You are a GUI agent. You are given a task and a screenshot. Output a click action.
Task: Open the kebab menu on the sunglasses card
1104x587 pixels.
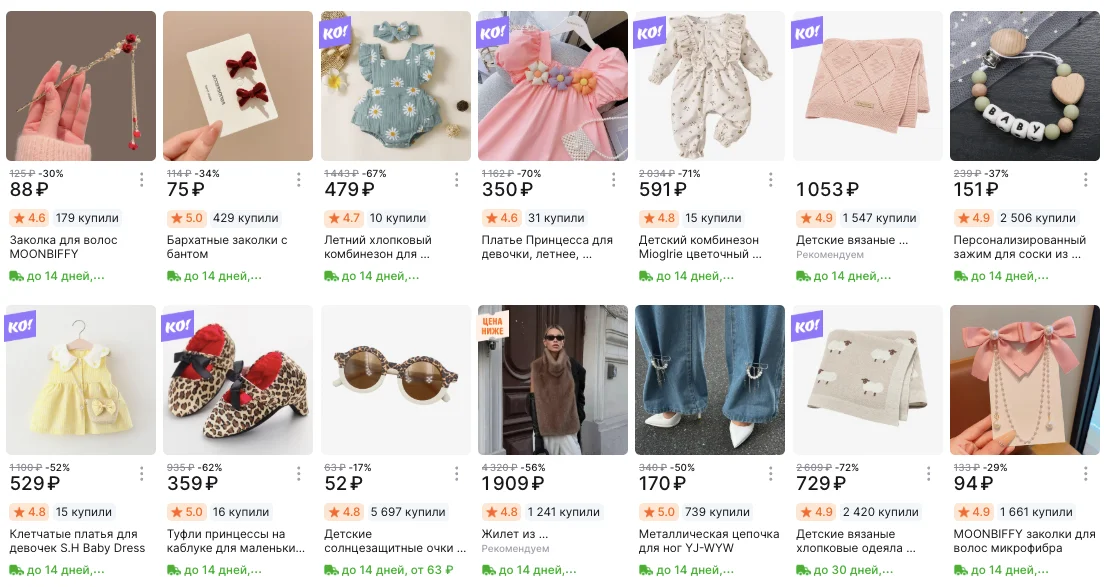[454, 473]
